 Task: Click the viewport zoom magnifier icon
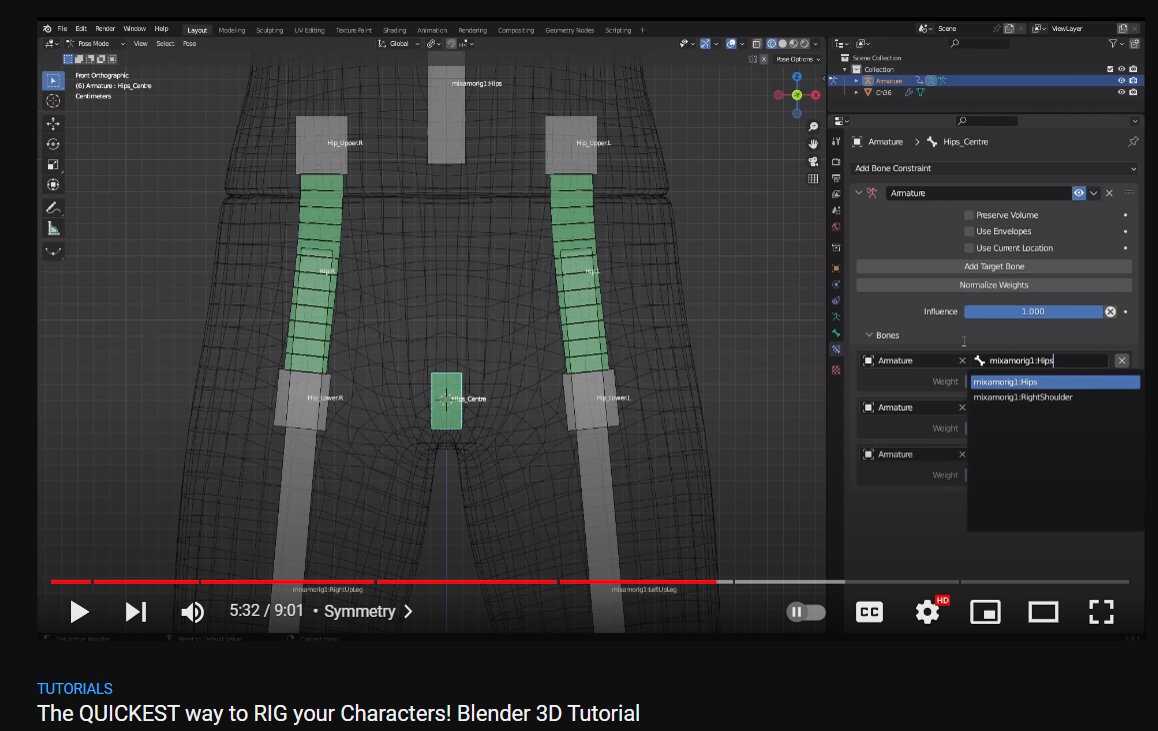tap(813, 127)
